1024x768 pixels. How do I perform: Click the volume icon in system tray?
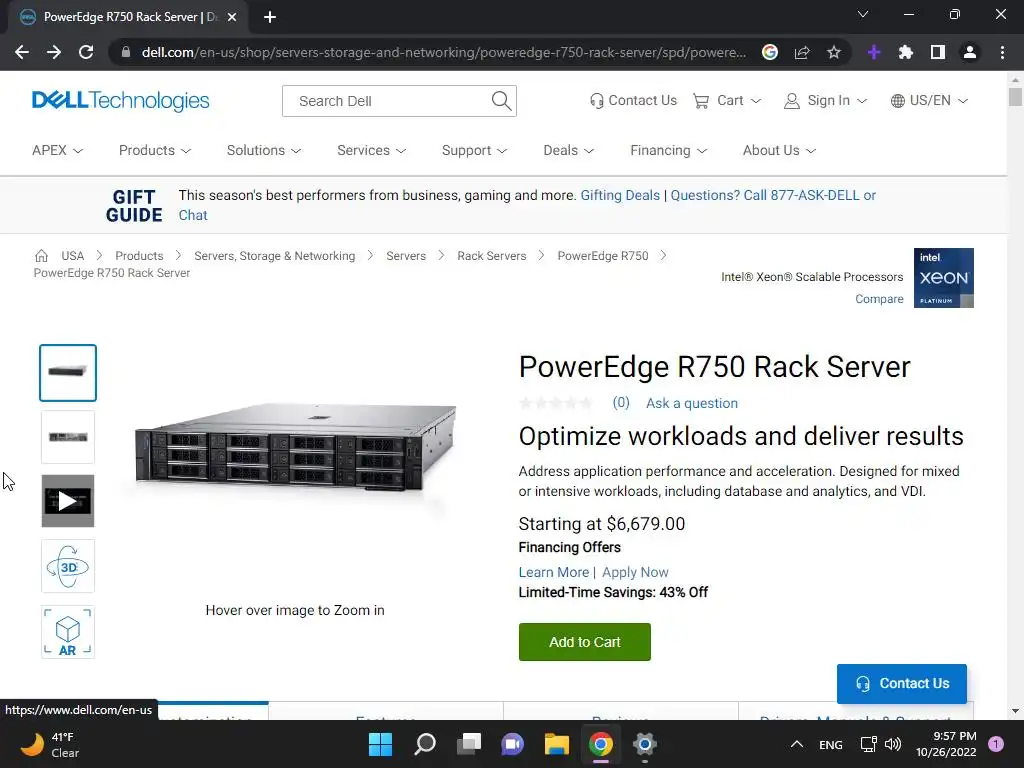tap(893, 744)
